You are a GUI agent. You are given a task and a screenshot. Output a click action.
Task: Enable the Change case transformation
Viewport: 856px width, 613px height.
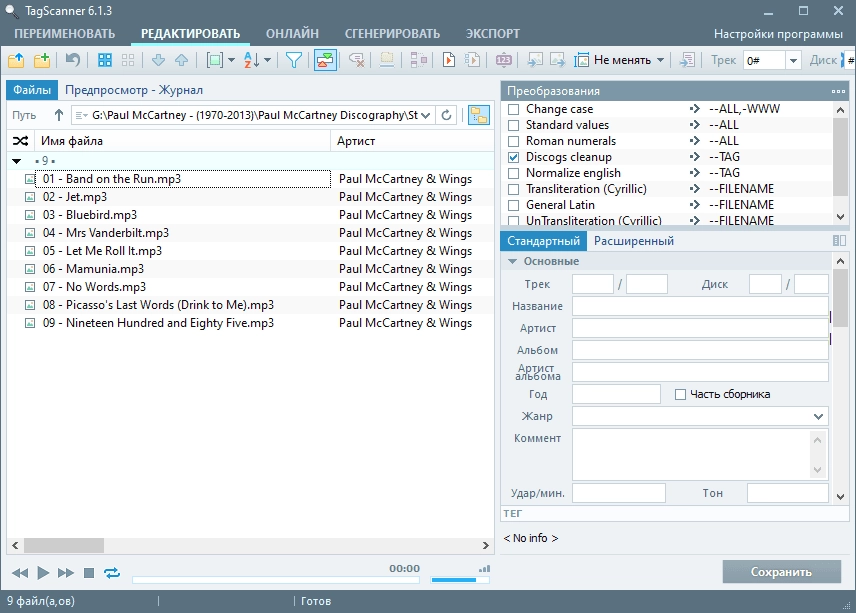click(x=513, y=109)
